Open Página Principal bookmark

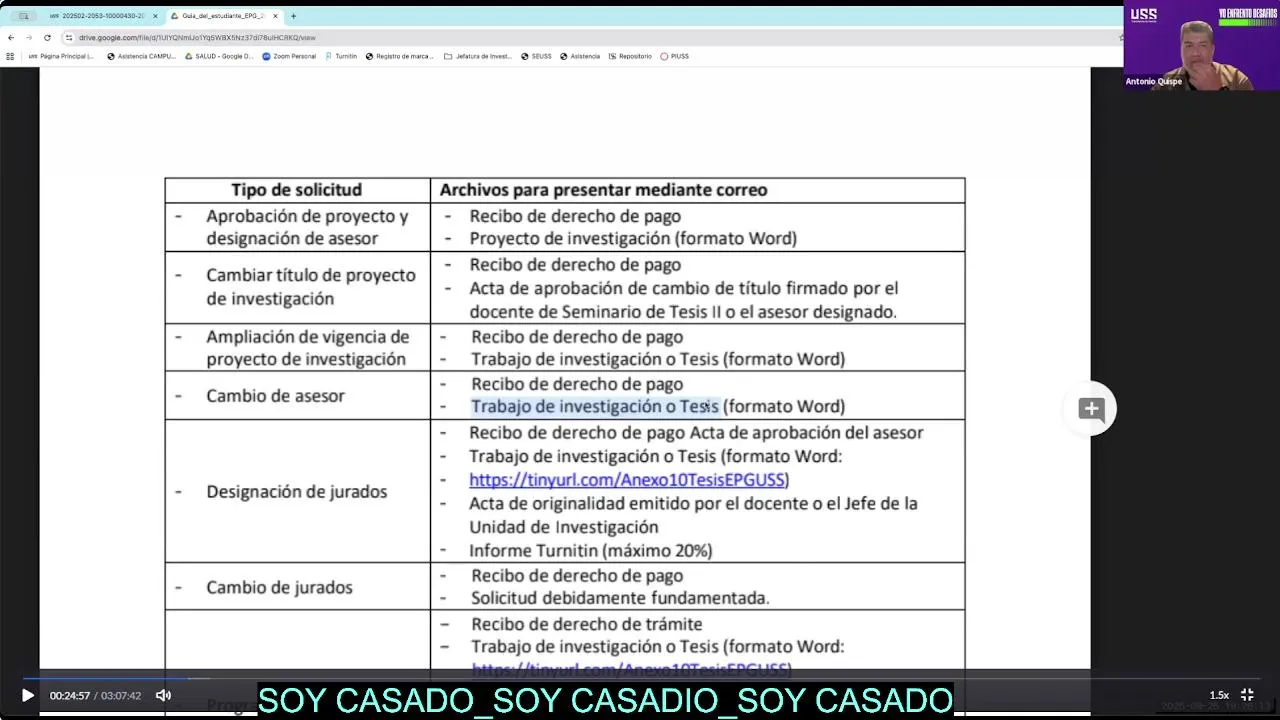pos(61,56)
